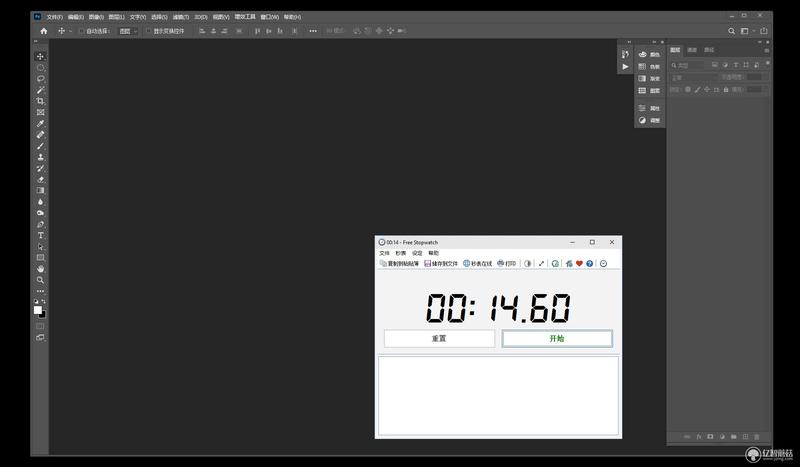
Task: Toggle the contrast theme icon in stopwatch
Action: click(x=528, y=263)
